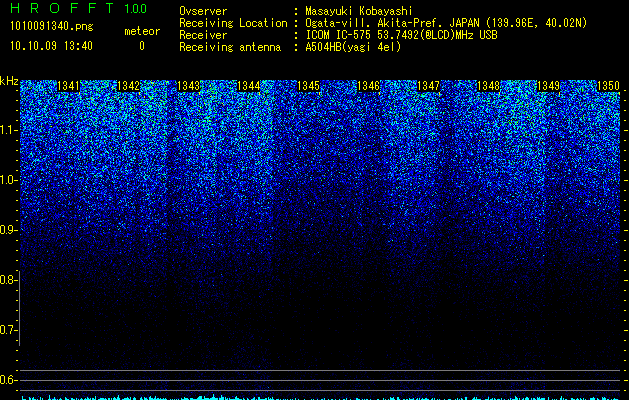This screenshot has height=400, width=629.
Task: Select the 1344 time marker
Action: (249, 86)
